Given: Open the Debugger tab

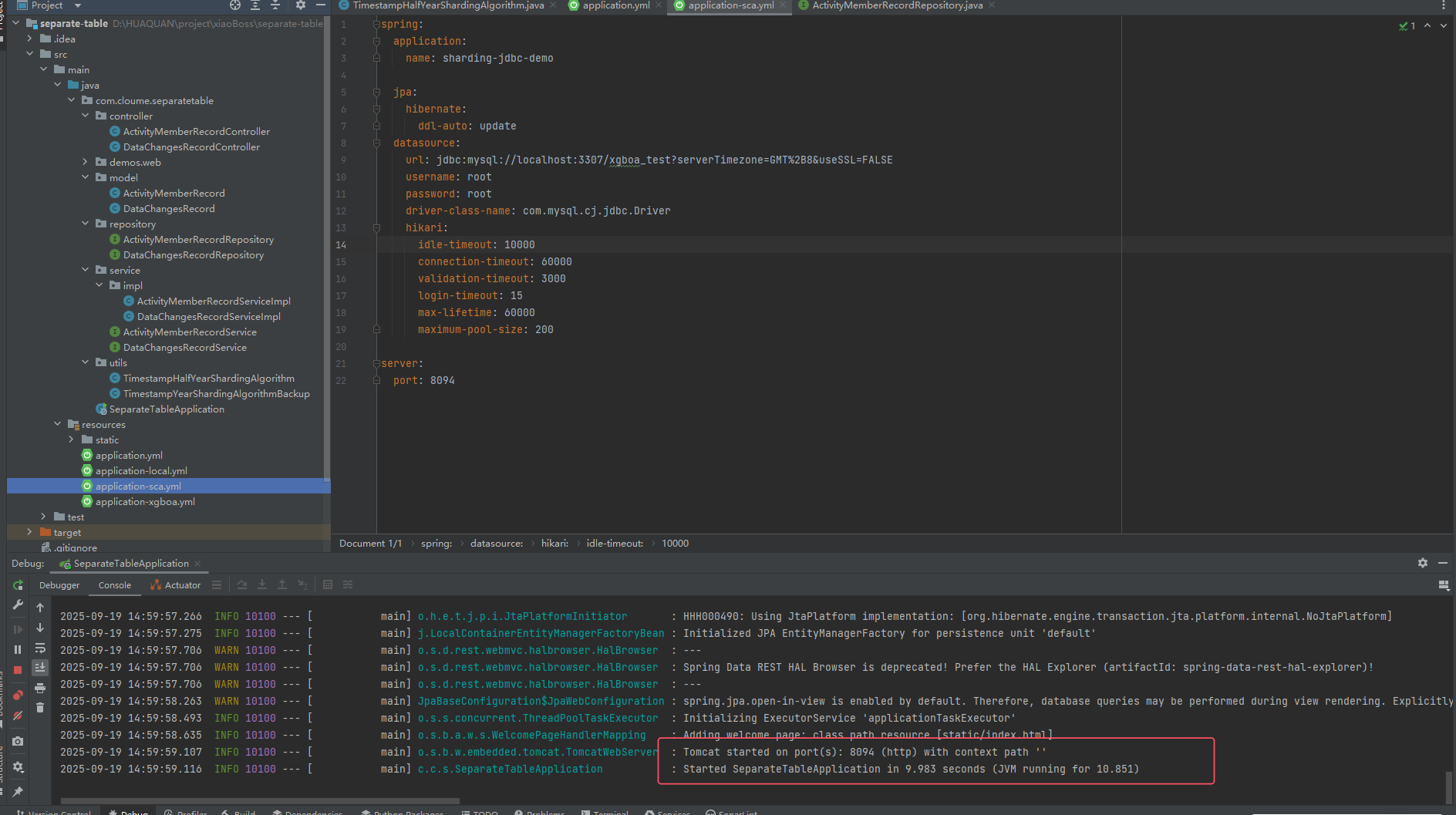Looking at the screenshot, I should point(59,585).
